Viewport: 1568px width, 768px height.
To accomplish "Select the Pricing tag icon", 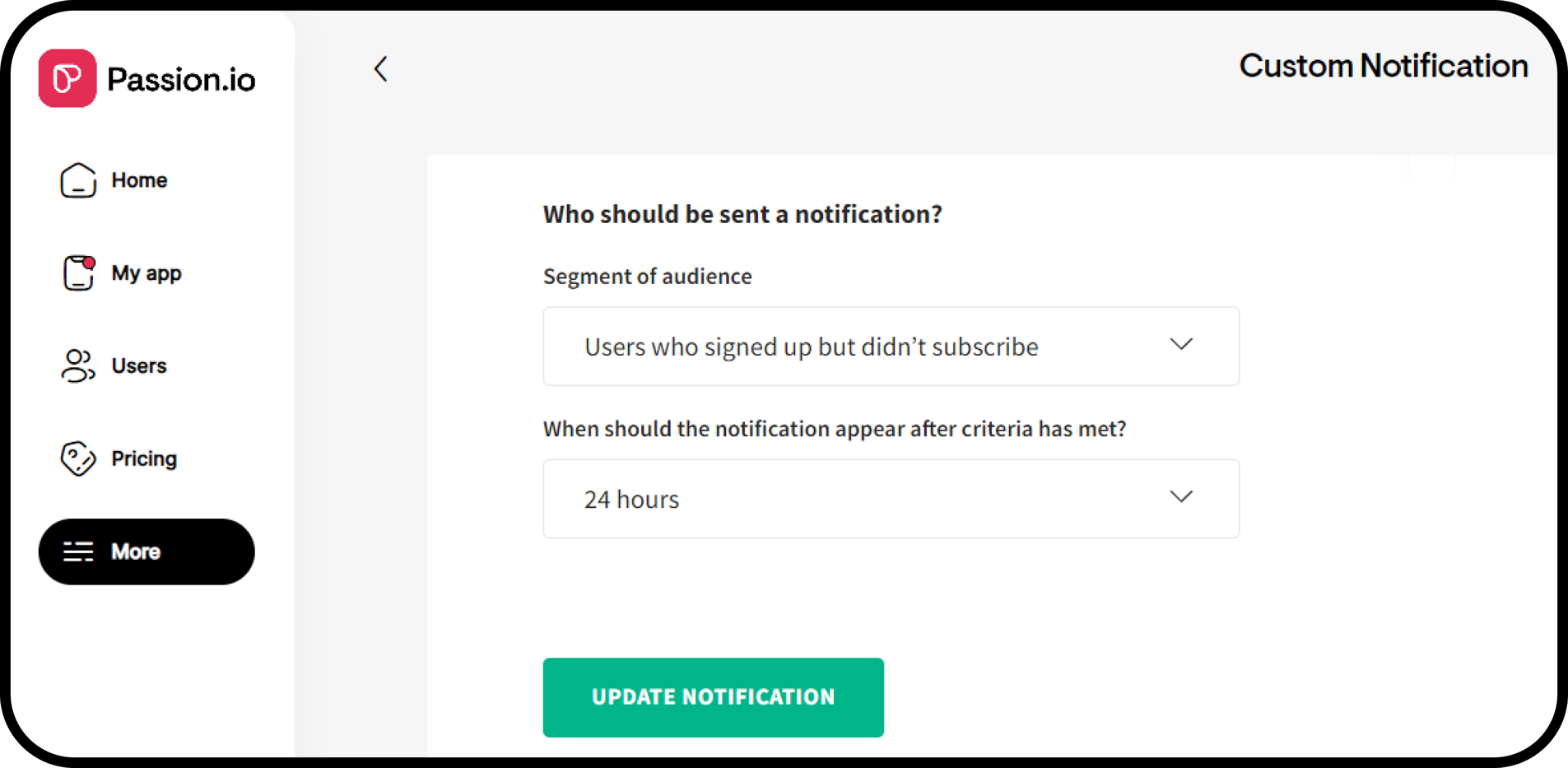I will coord(78,458).
